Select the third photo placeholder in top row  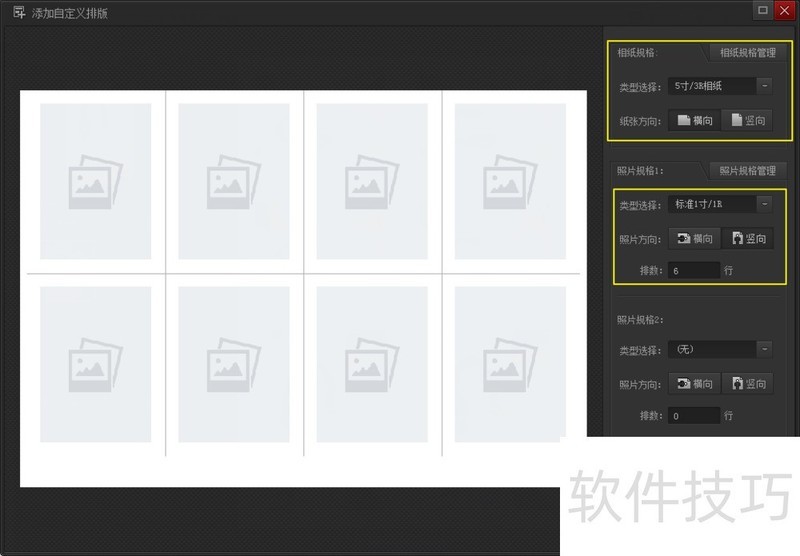click(x=372, y=182)
